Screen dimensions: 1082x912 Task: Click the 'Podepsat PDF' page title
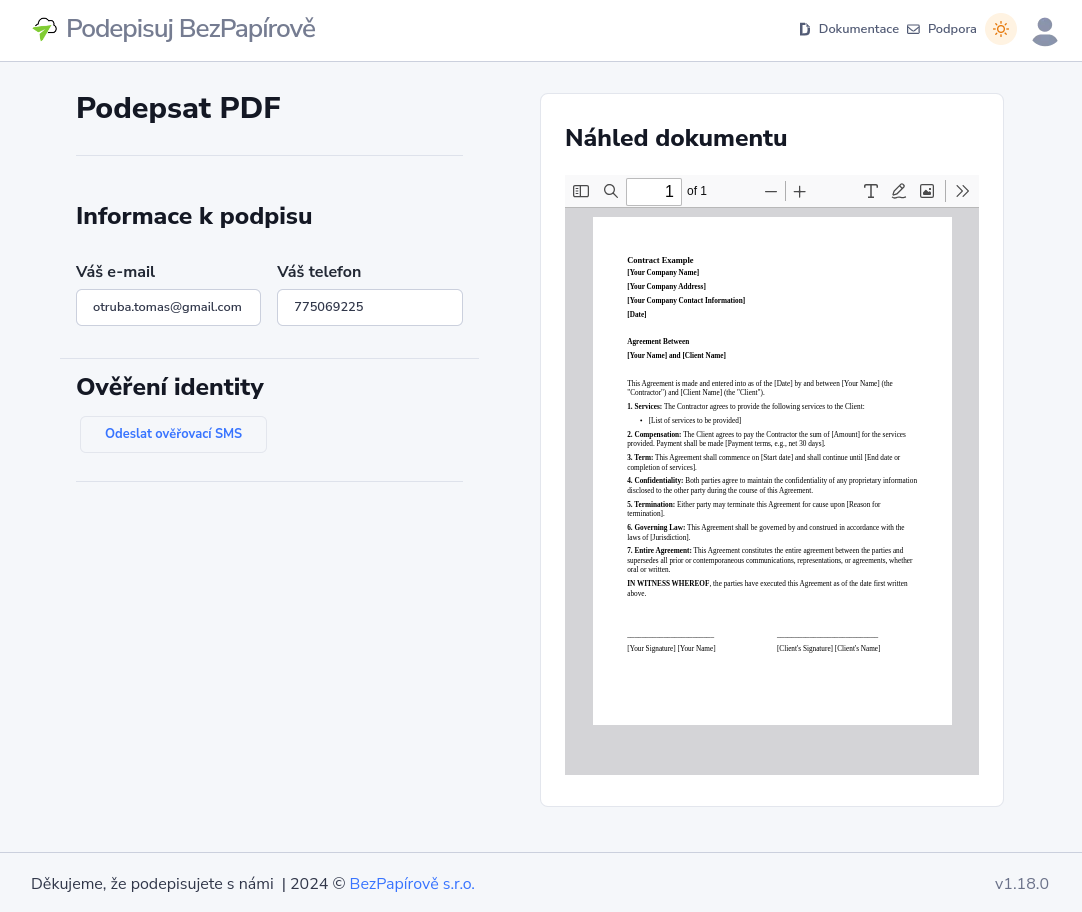[178, 108]
